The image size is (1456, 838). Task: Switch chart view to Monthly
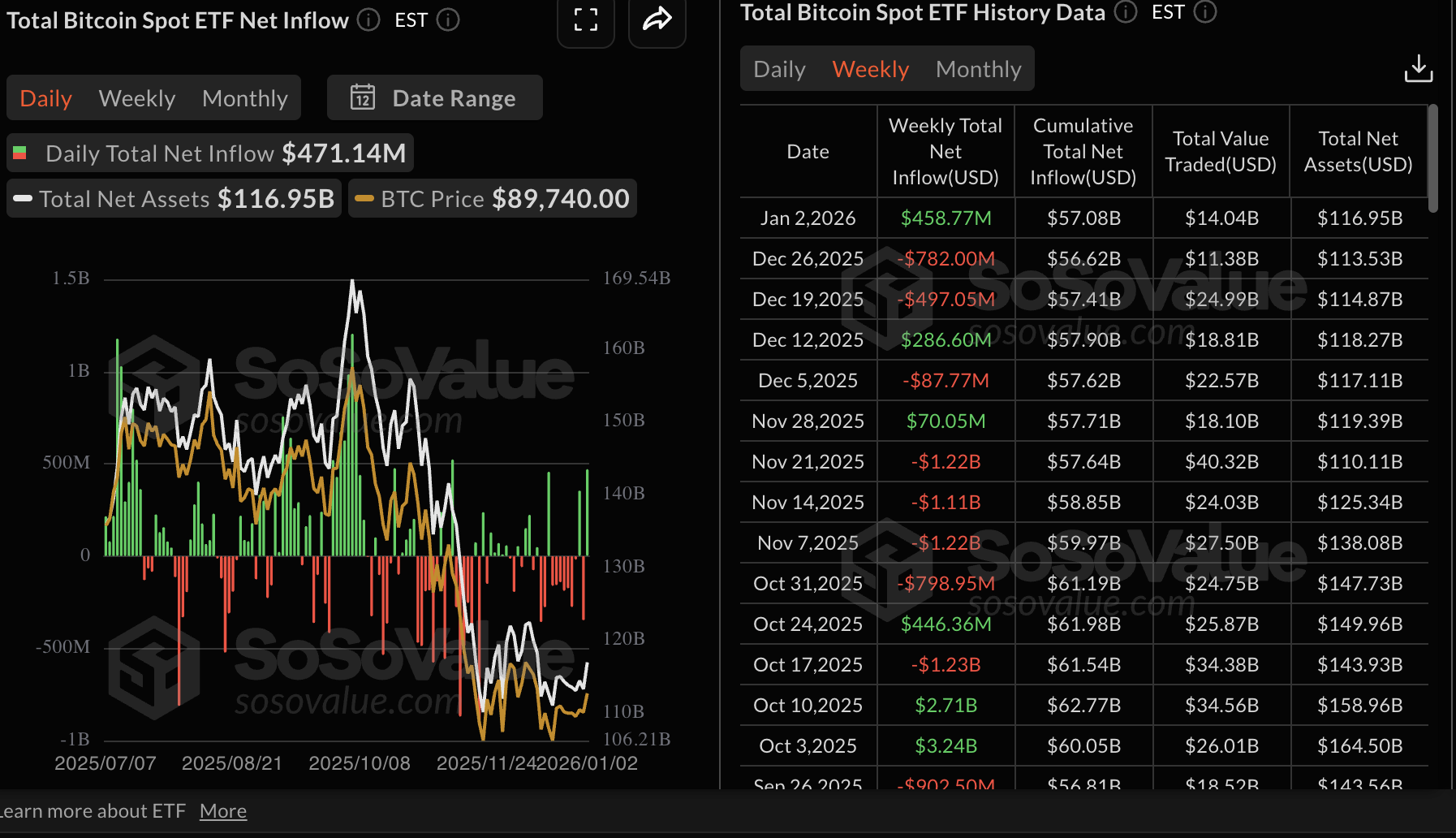click(244, 97)
